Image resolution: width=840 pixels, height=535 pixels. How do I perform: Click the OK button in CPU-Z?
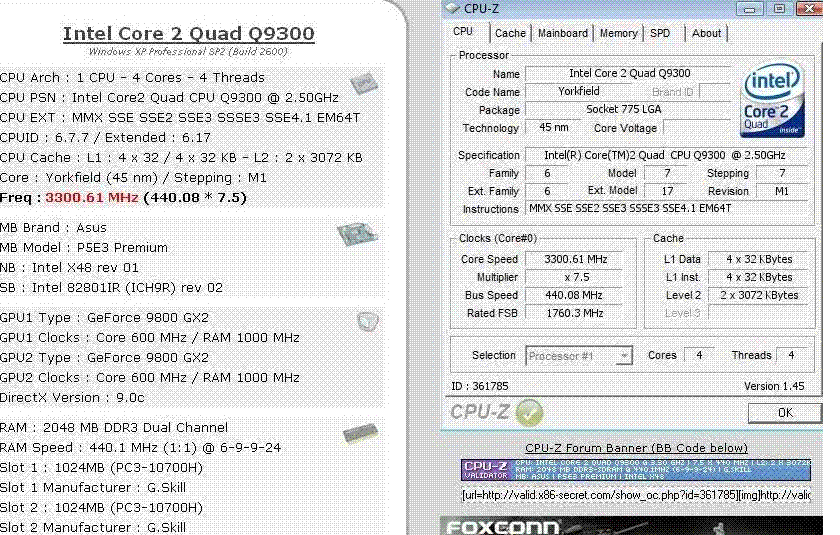tap(785, 412)
